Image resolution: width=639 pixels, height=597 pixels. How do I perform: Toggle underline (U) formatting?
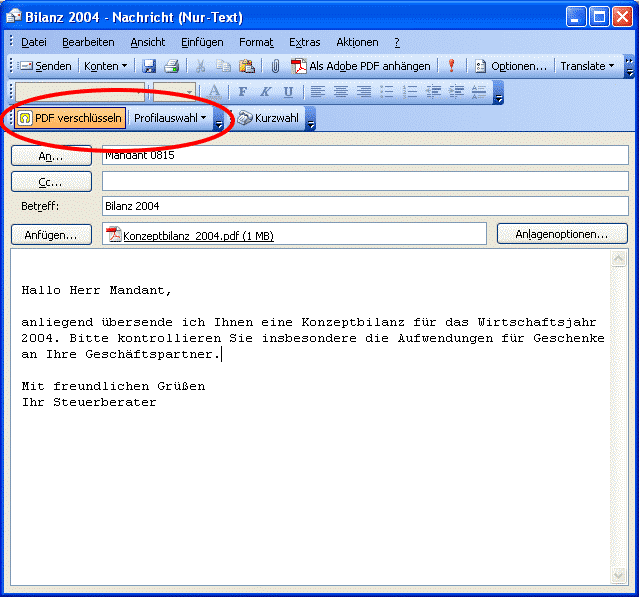tap(288, 92)
